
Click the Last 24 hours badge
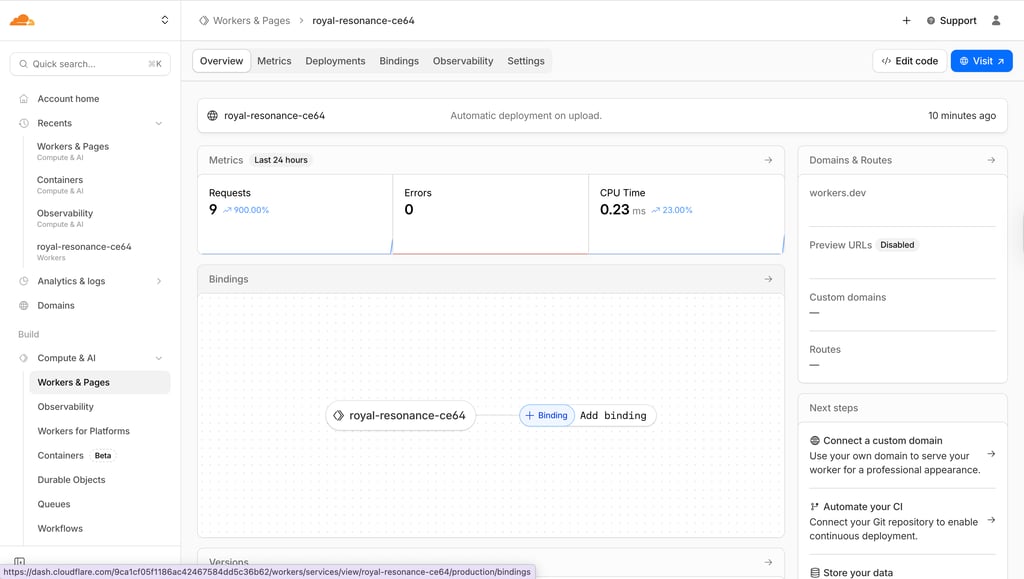(x=281, y=160)
